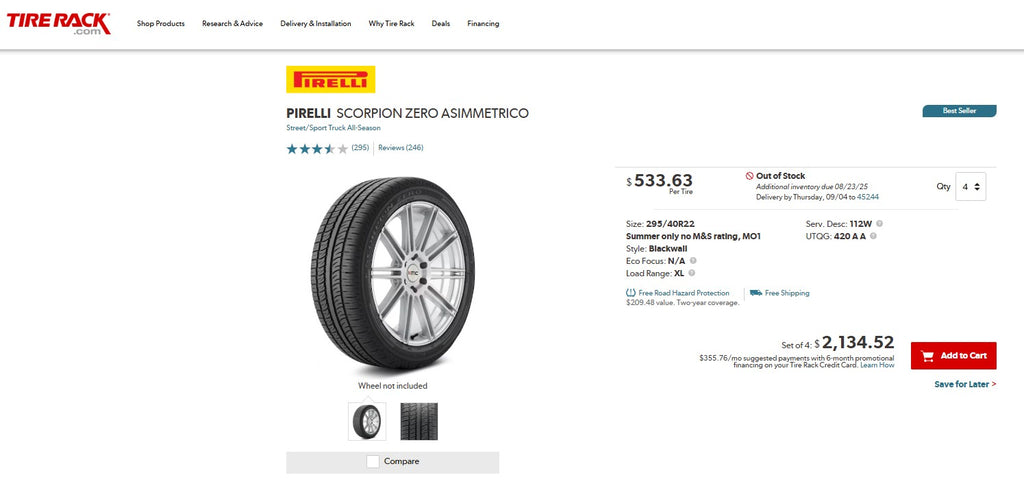The image size is (1024, 486).
Task: Select the tread pattern thumbnail
Action: (419, 421)
